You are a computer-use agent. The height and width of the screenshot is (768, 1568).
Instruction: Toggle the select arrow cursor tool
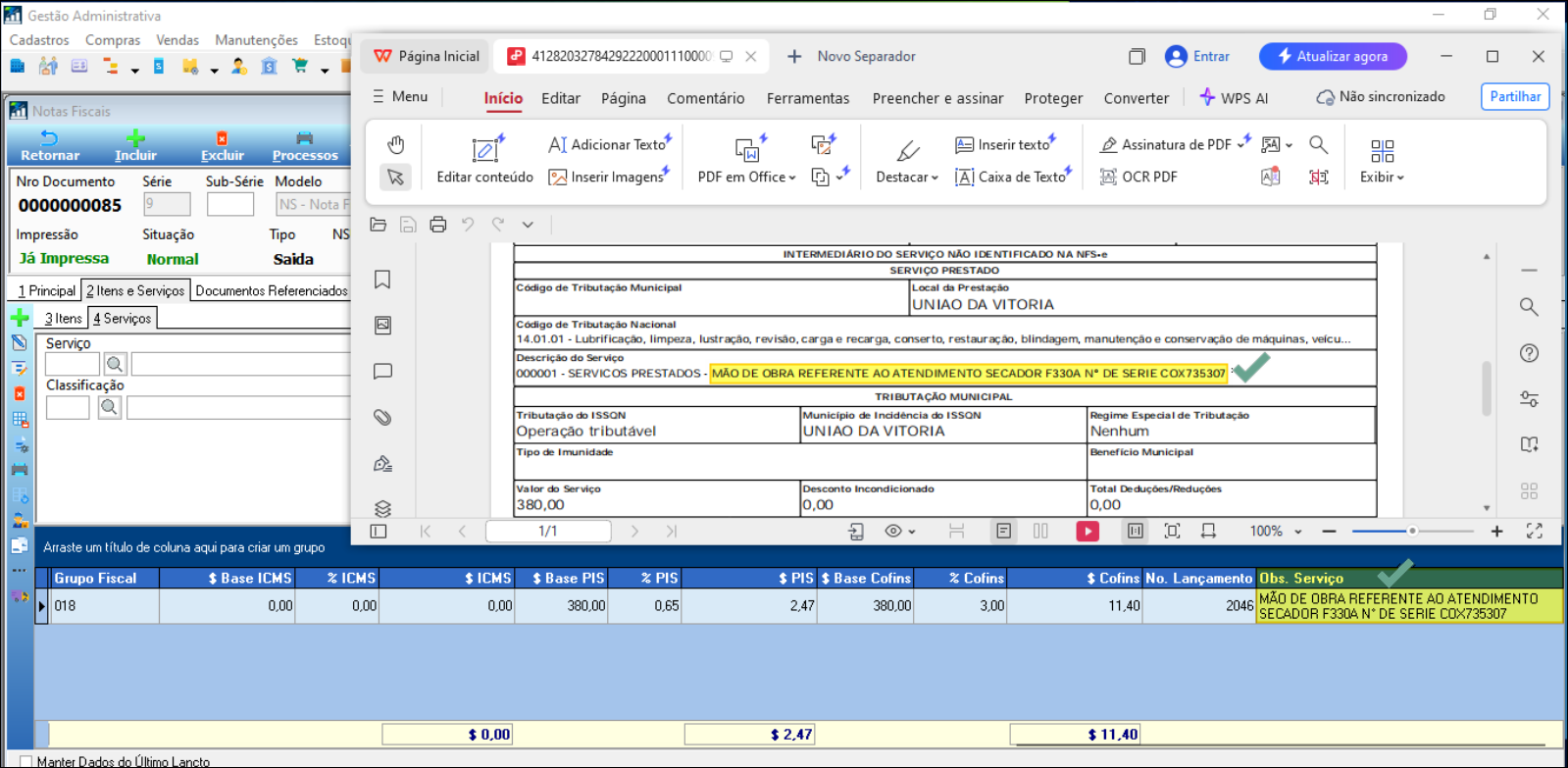395,177
